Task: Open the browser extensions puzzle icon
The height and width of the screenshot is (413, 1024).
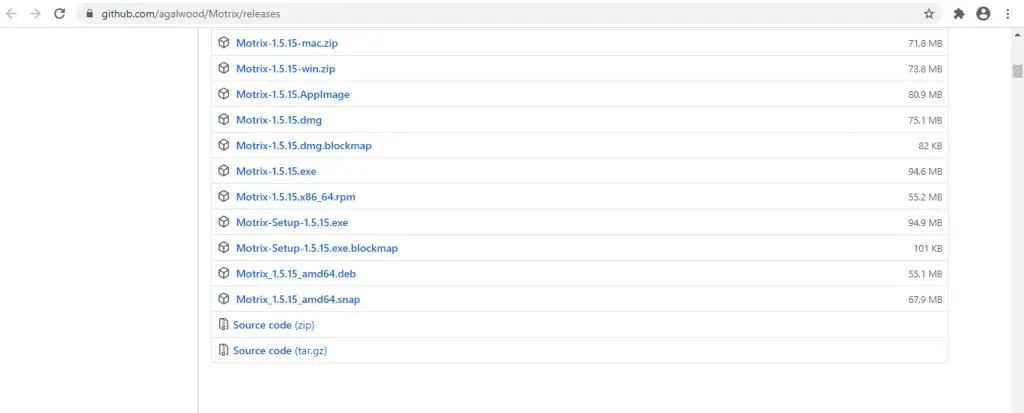Action: 959,14
